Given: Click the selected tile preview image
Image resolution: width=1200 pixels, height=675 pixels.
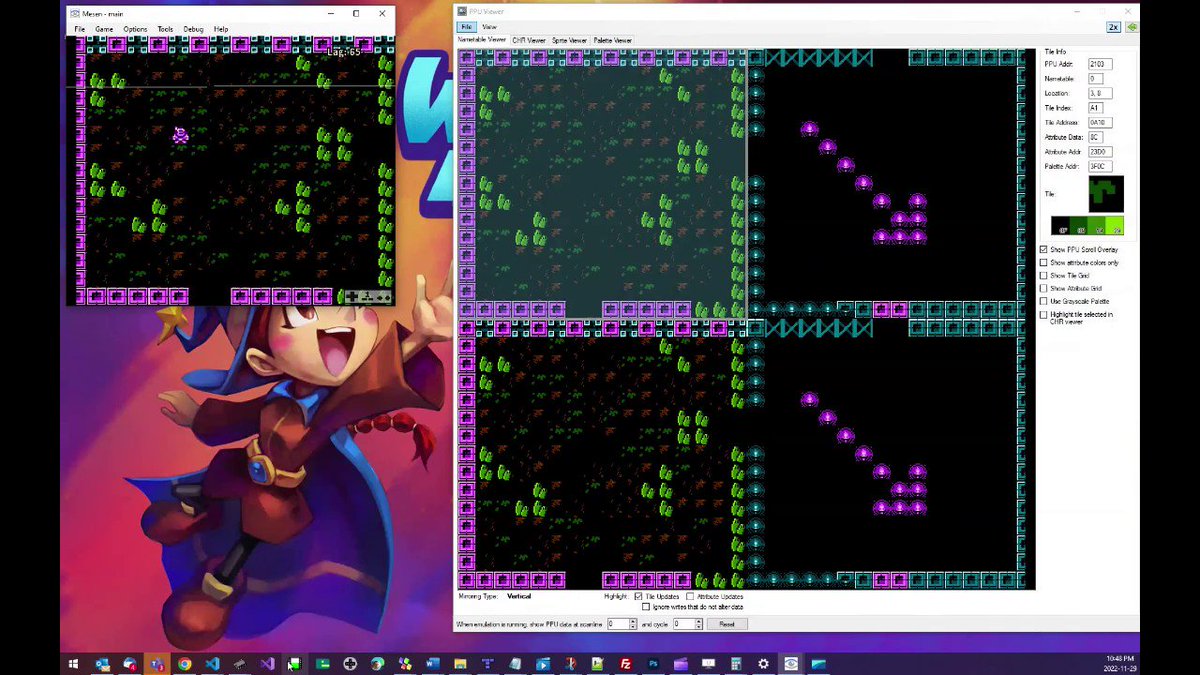Looking at the screenshot, I should (x=1106, y=194).
